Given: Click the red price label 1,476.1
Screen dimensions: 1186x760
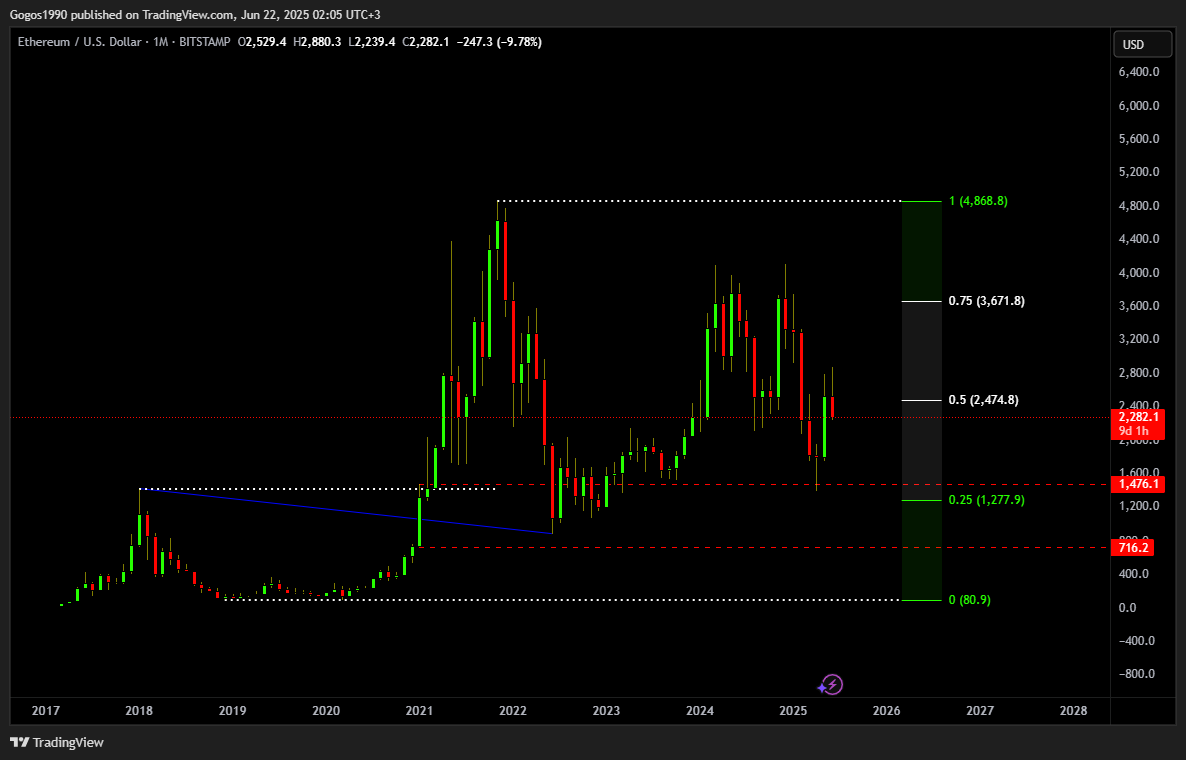Looking at the screenshot, I should [1138, 484].
